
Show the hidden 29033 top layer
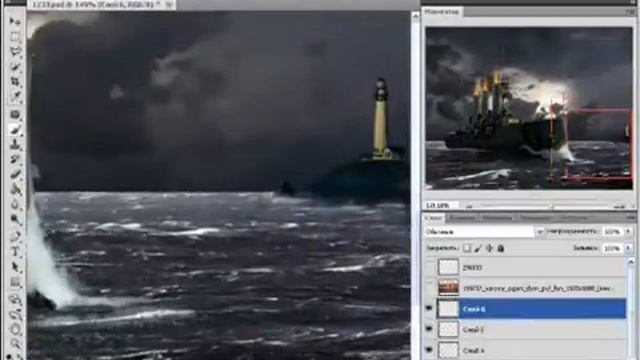pyautogui.click(x=429, y=267)
